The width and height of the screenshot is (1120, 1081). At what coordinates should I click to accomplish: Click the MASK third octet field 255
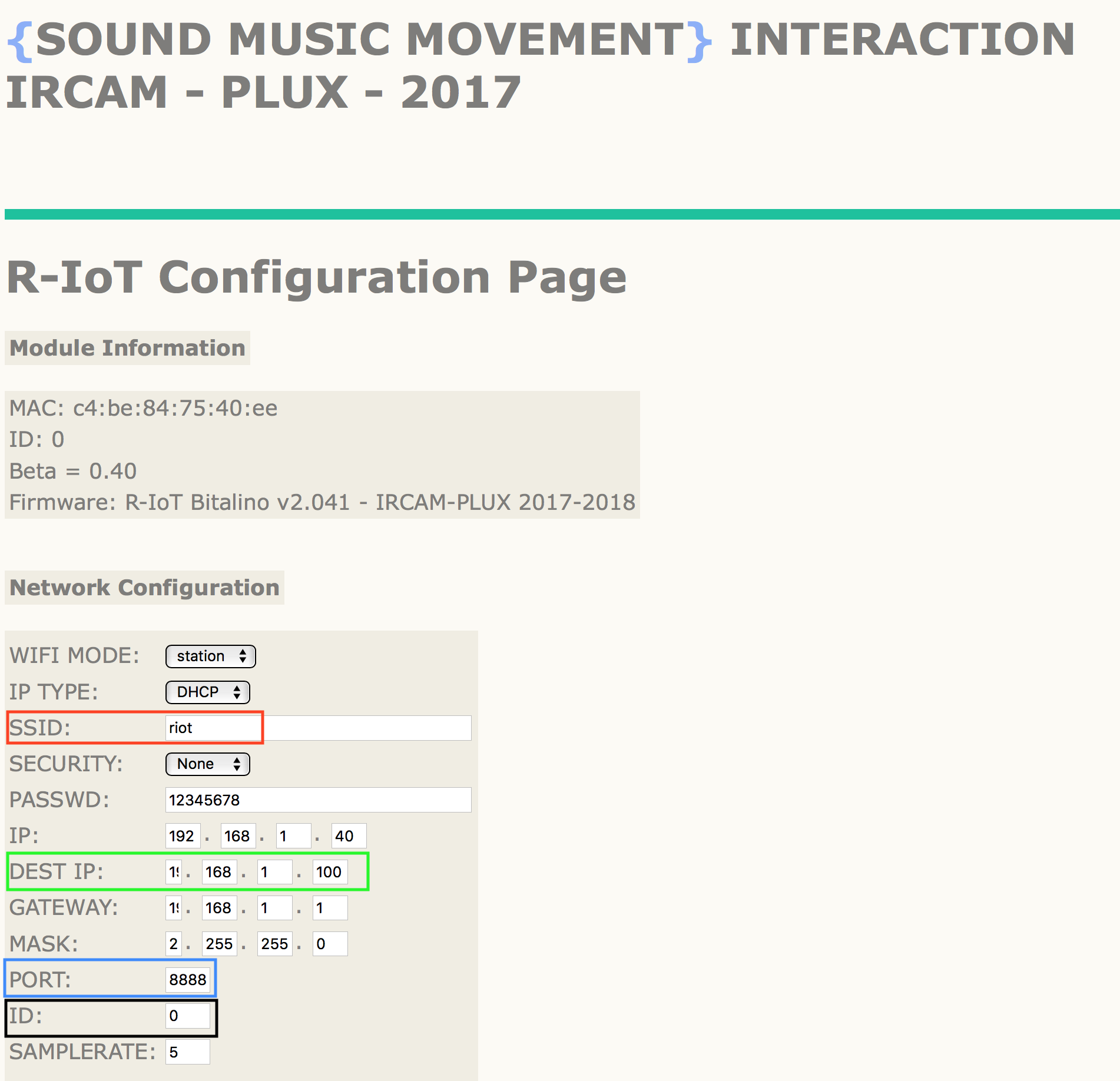(x=274, y=943)
